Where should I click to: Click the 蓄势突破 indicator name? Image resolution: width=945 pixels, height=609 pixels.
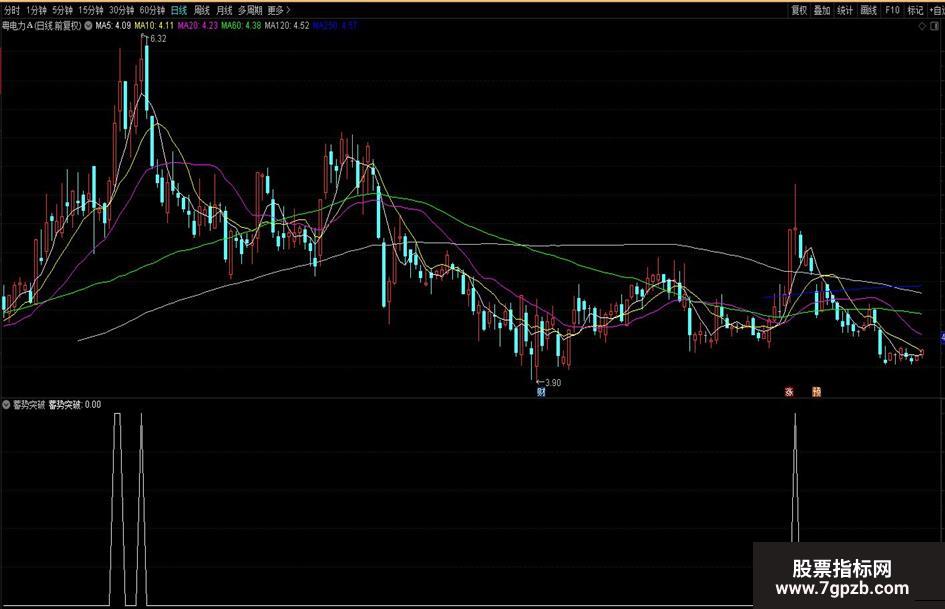tap(29, 405)
